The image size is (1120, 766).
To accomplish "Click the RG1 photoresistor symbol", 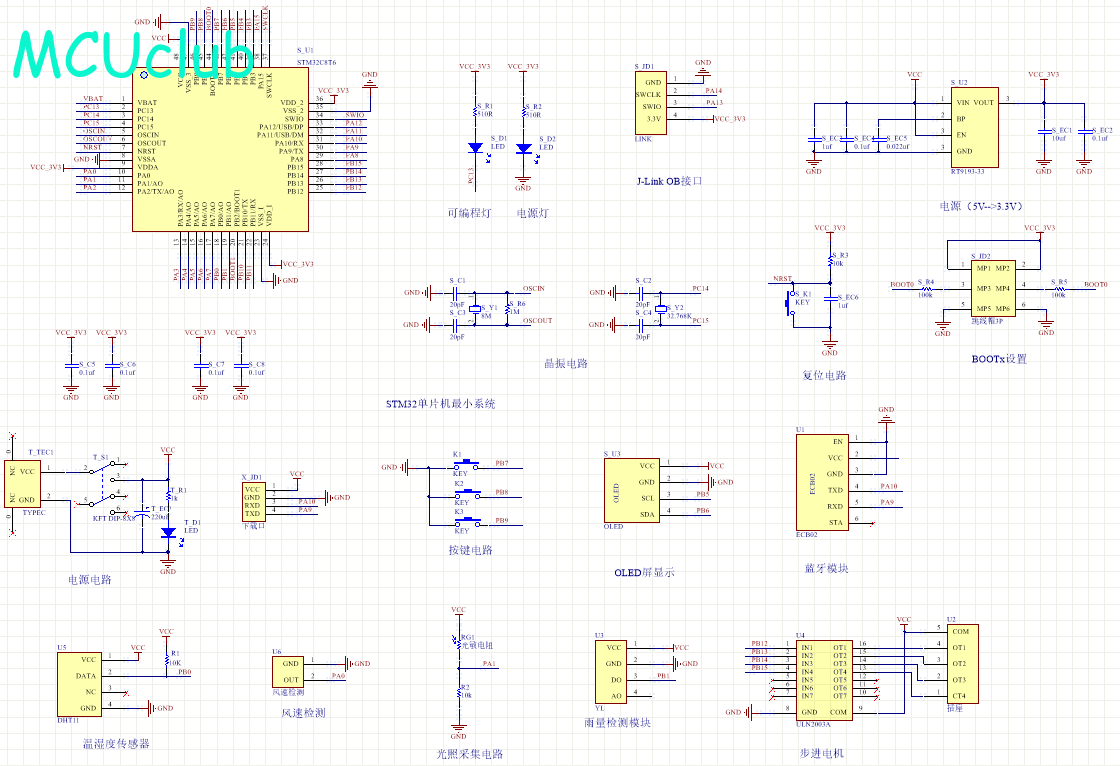I will tap(458, 643).
